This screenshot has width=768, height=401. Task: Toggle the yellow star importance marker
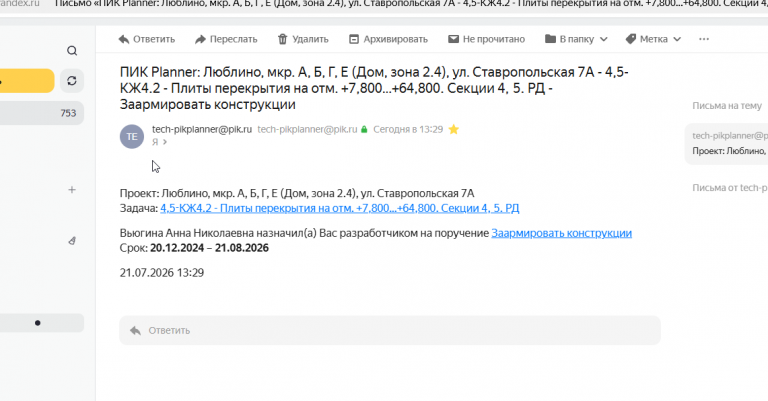[454, 129]
